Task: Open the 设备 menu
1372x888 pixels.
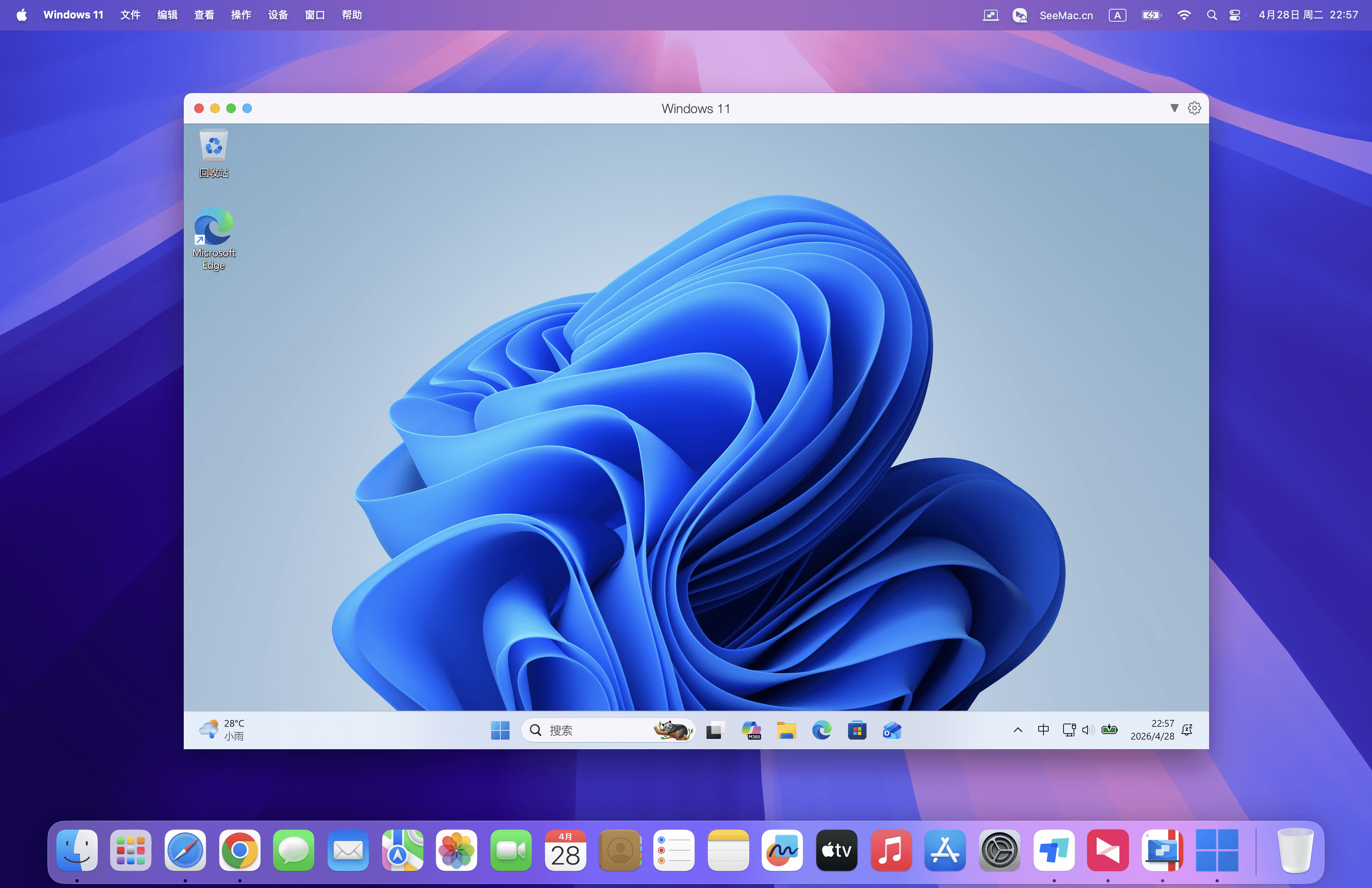Action: 278,15
